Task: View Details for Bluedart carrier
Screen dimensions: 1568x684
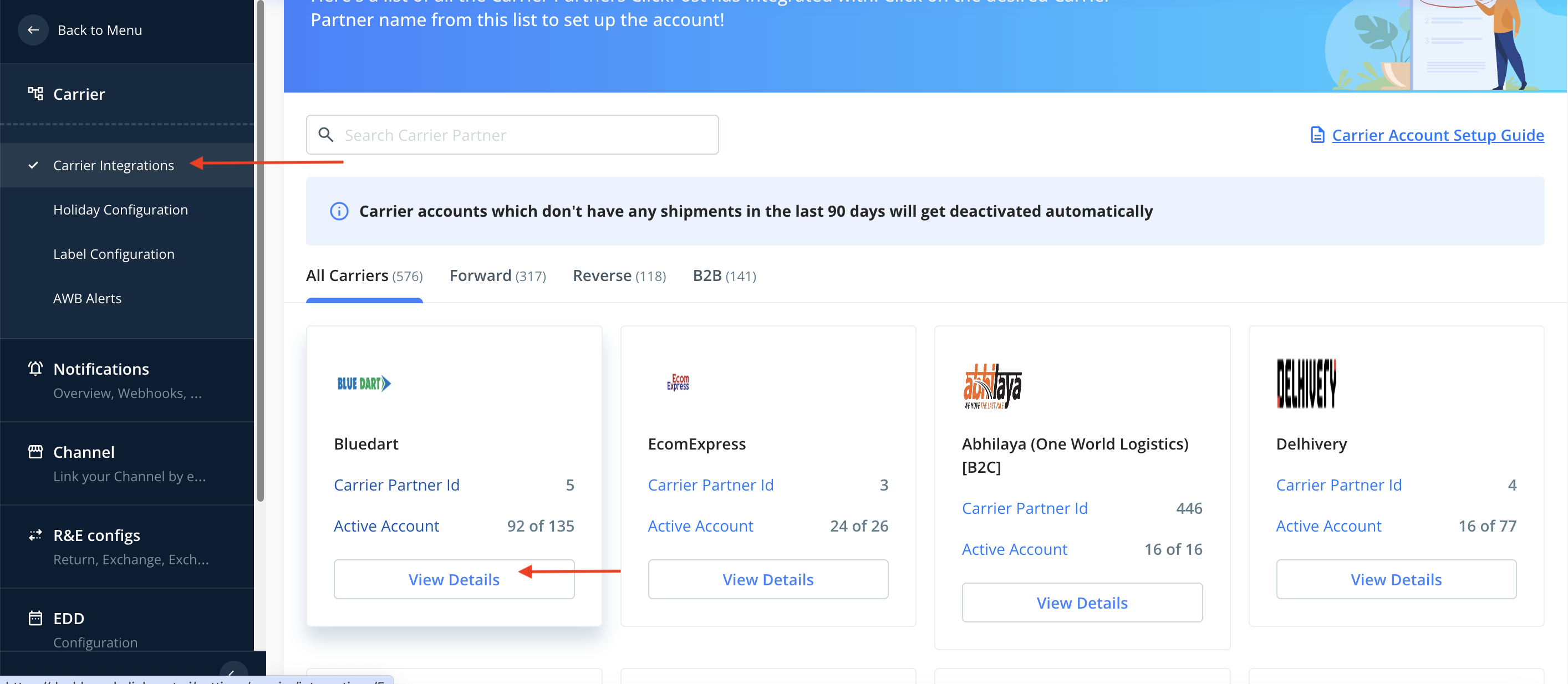Action: (454, 579)
